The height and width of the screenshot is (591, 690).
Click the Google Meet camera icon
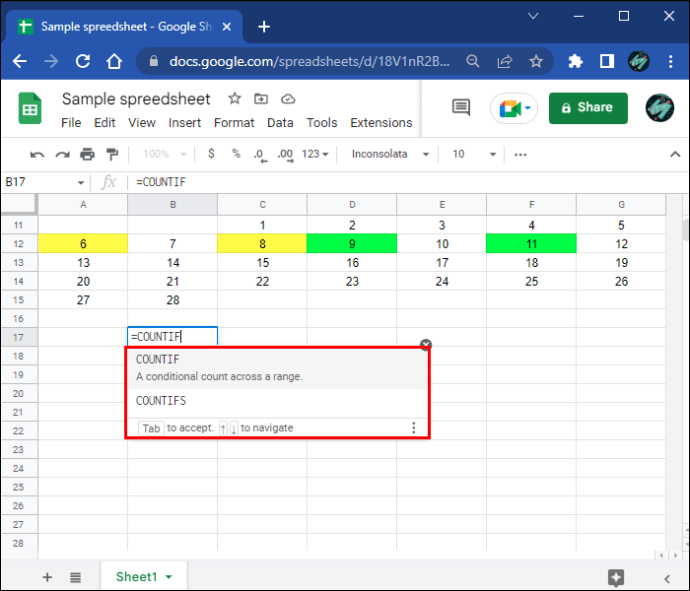(x=510, y=108)
